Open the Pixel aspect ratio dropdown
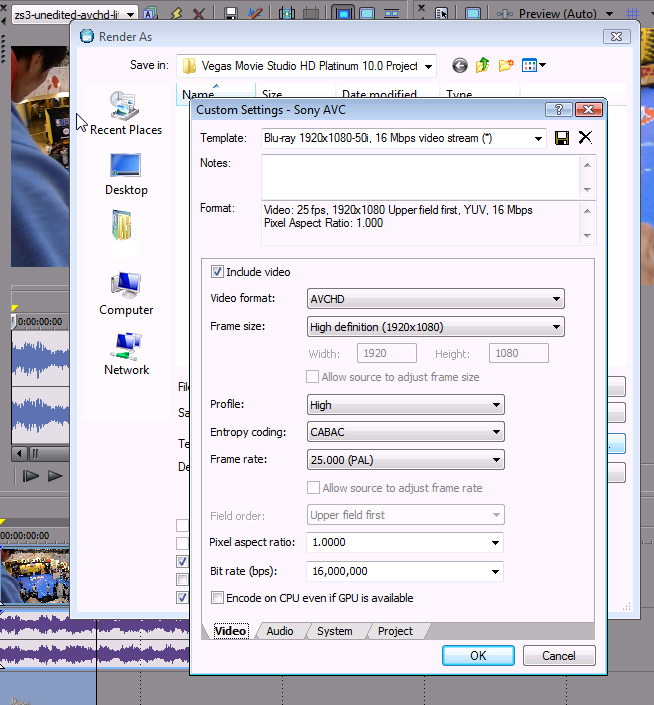This screenshot has height=705, width=654. (x=495, y=543)
